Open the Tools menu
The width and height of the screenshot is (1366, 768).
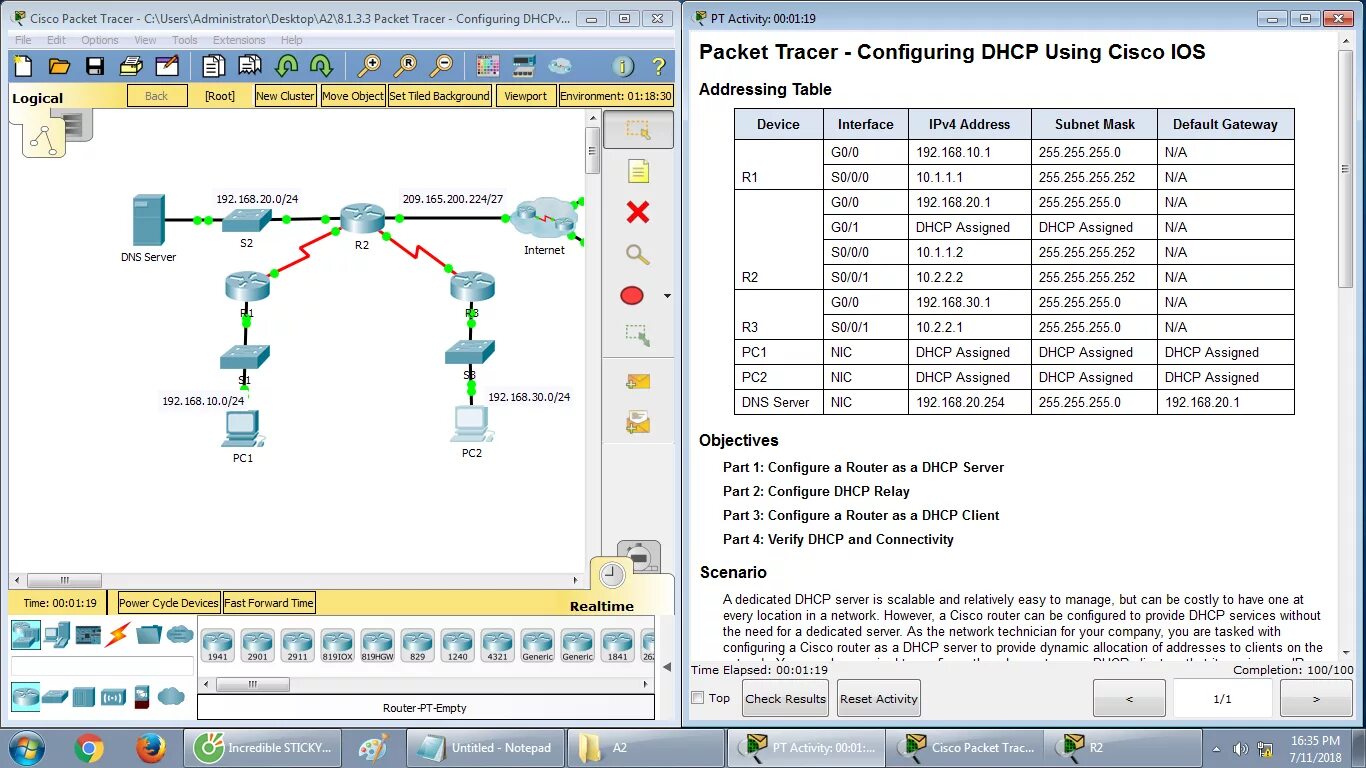(184, 40)
